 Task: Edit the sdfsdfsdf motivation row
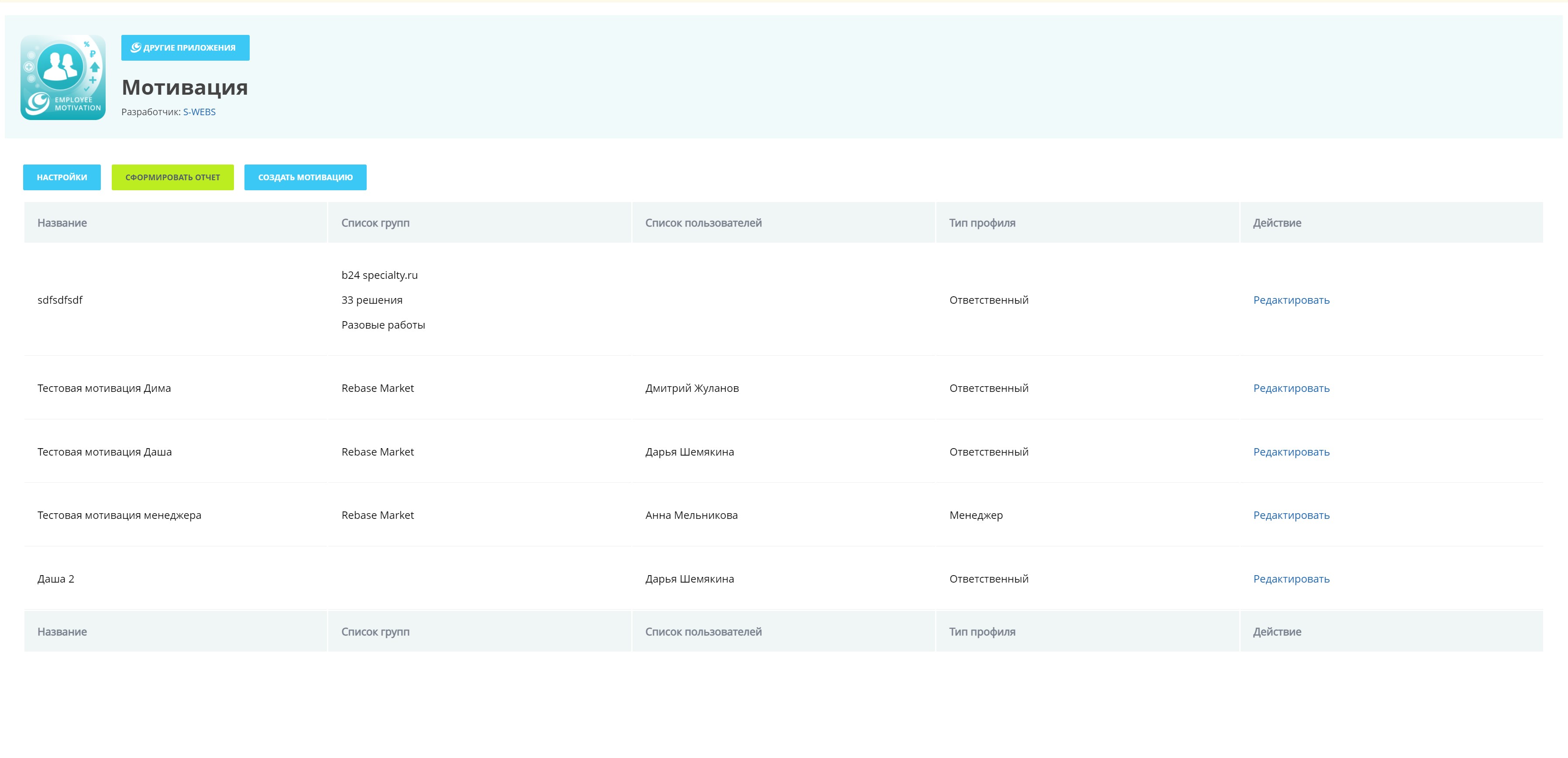click(x=1291, y=300)
